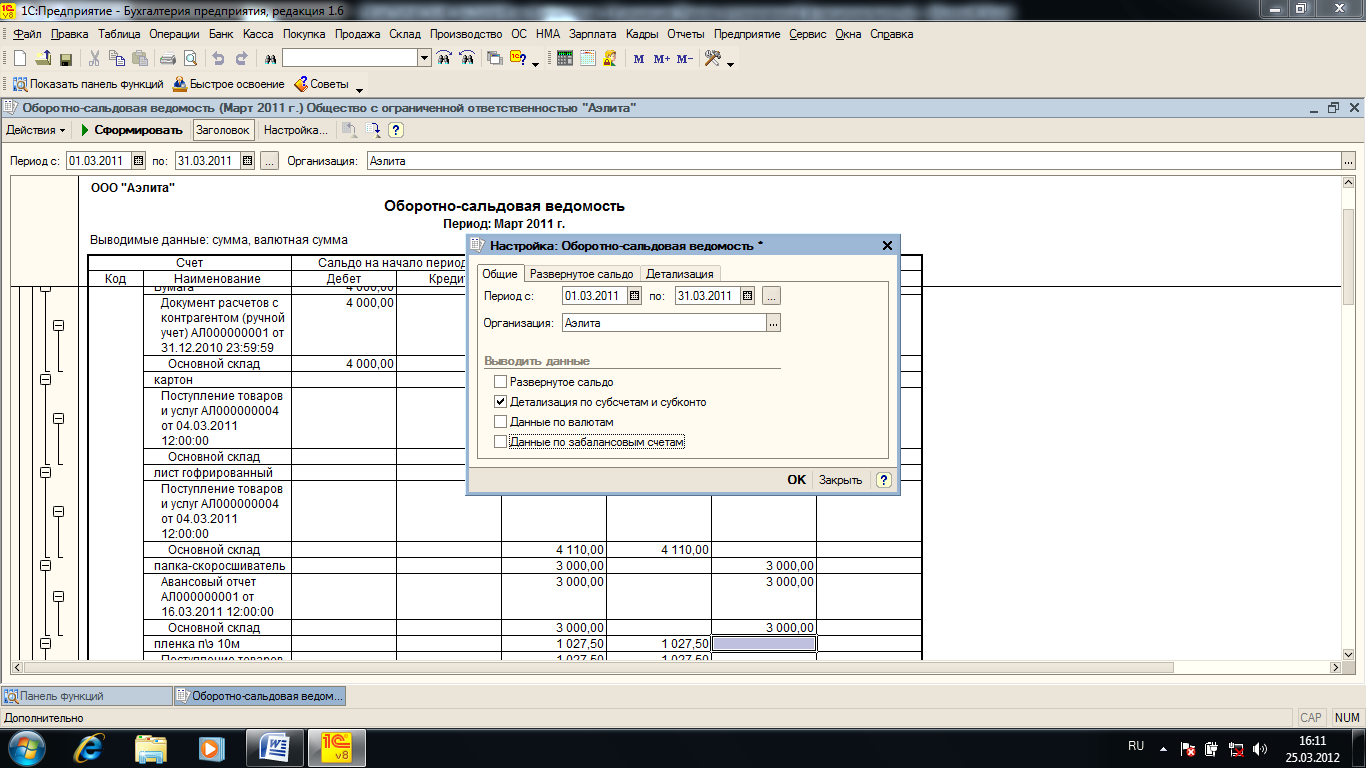Click the binoculars find icon before search box

(270, 59)
